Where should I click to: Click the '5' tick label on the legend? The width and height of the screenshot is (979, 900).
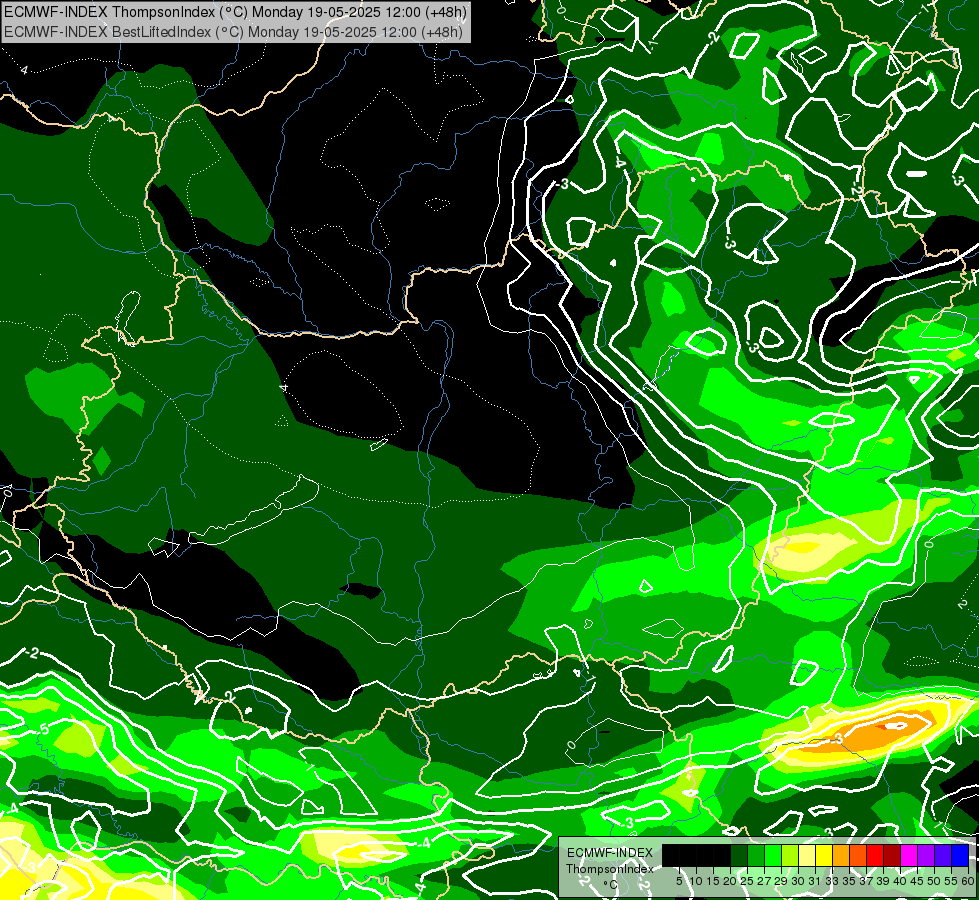(x=679, y=881)
